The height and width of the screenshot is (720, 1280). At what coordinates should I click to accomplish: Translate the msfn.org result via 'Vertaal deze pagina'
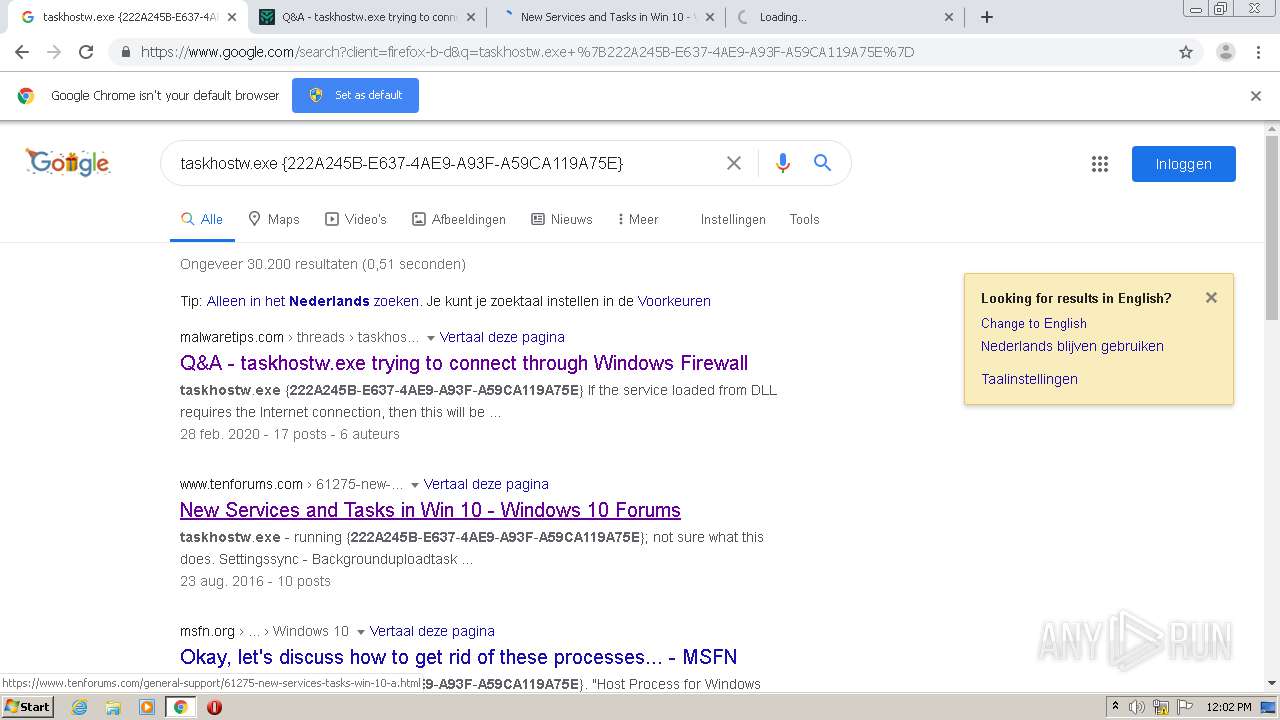click(x=432, y=631)
